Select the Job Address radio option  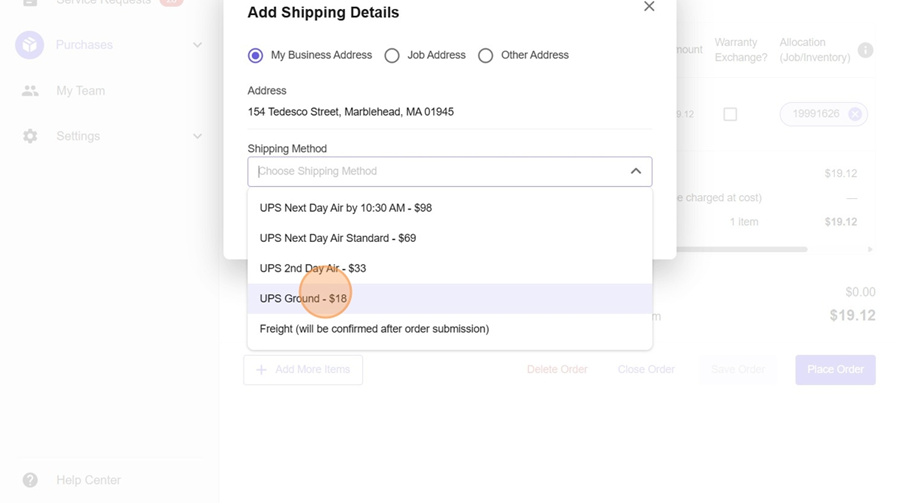[392, 56]
